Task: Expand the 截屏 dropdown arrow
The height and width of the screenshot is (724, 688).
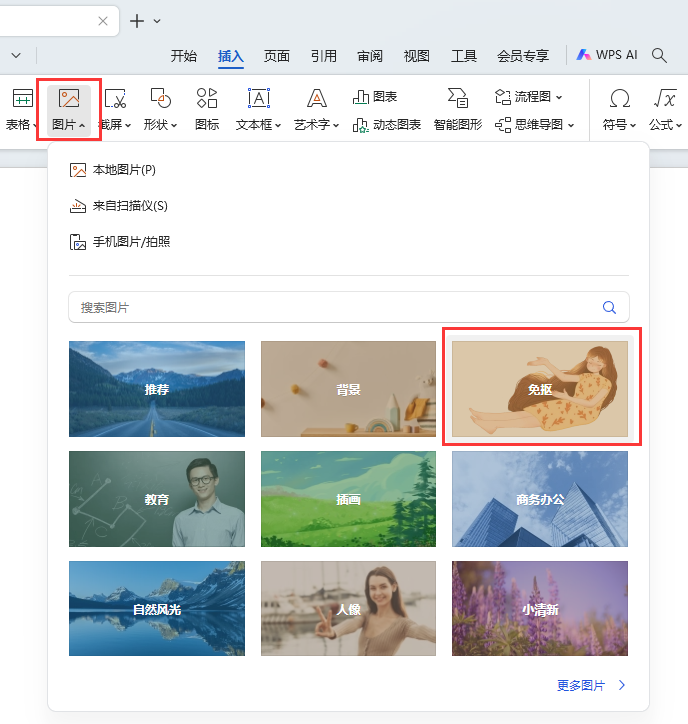Action: 128,125
